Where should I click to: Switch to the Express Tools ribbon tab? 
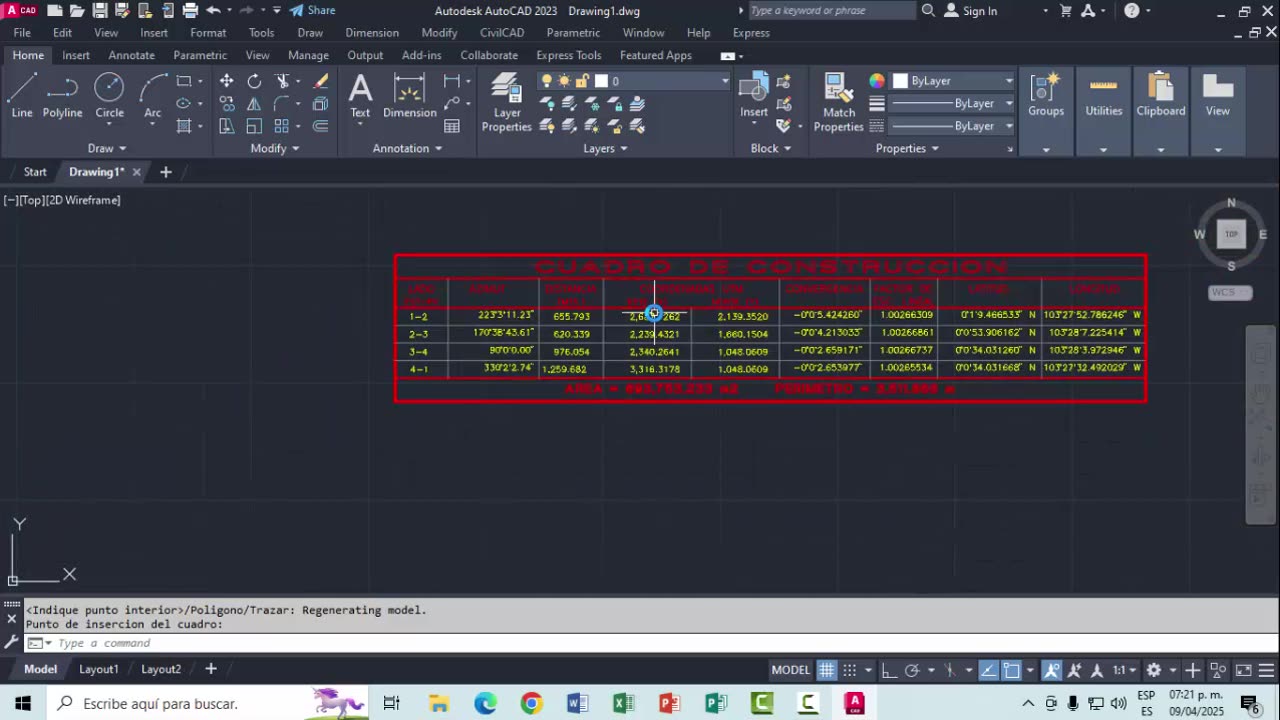tap(569, 55)
